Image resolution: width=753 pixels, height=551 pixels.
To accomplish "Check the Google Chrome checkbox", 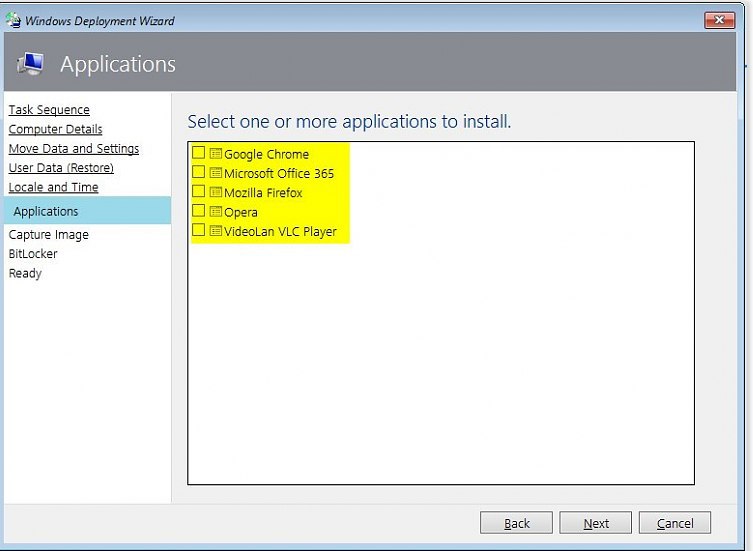I will pyautogui.click(x=198, y=153).
